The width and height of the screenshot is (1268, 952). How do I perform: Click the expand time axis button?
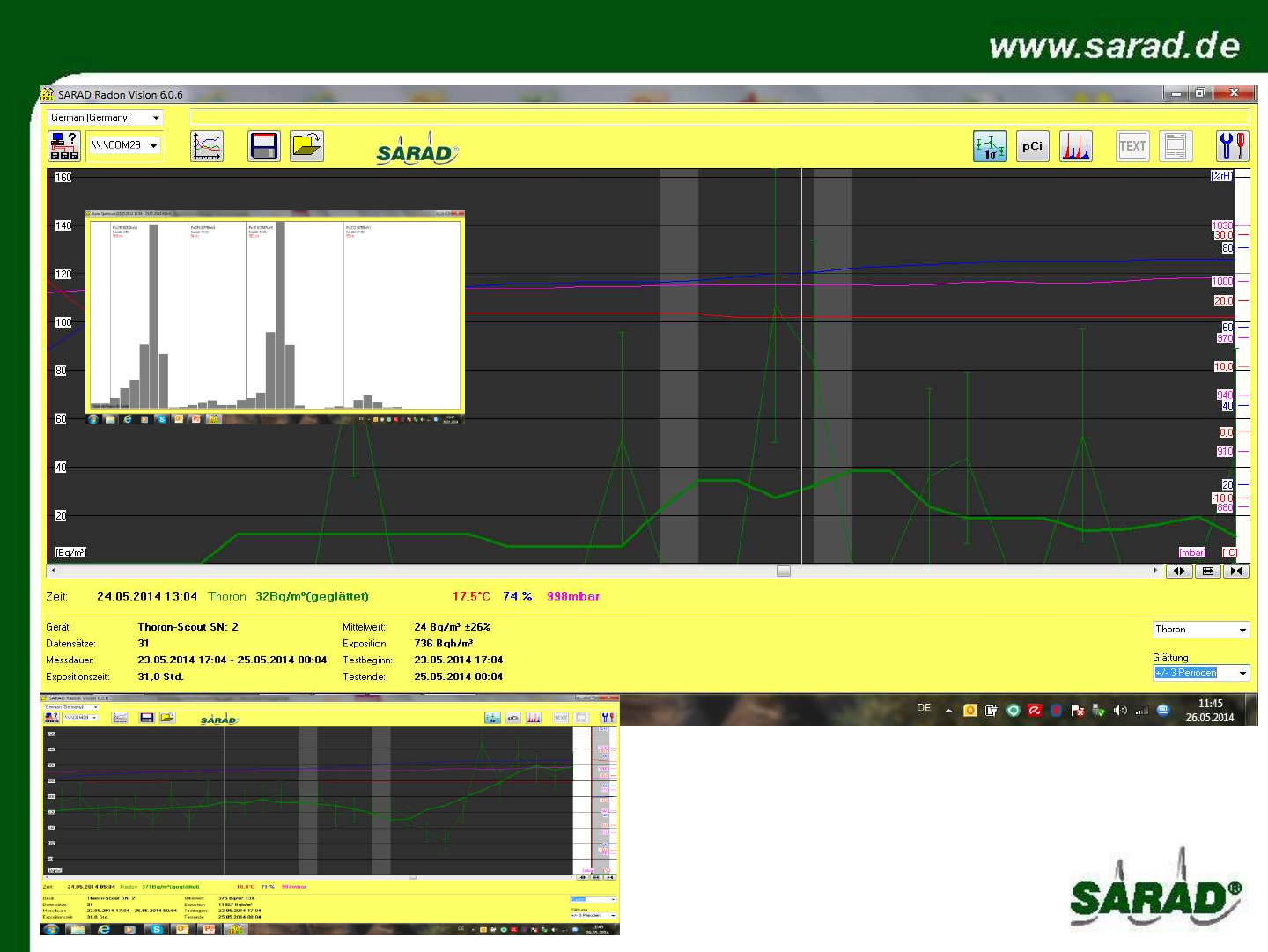(1179, 571)
